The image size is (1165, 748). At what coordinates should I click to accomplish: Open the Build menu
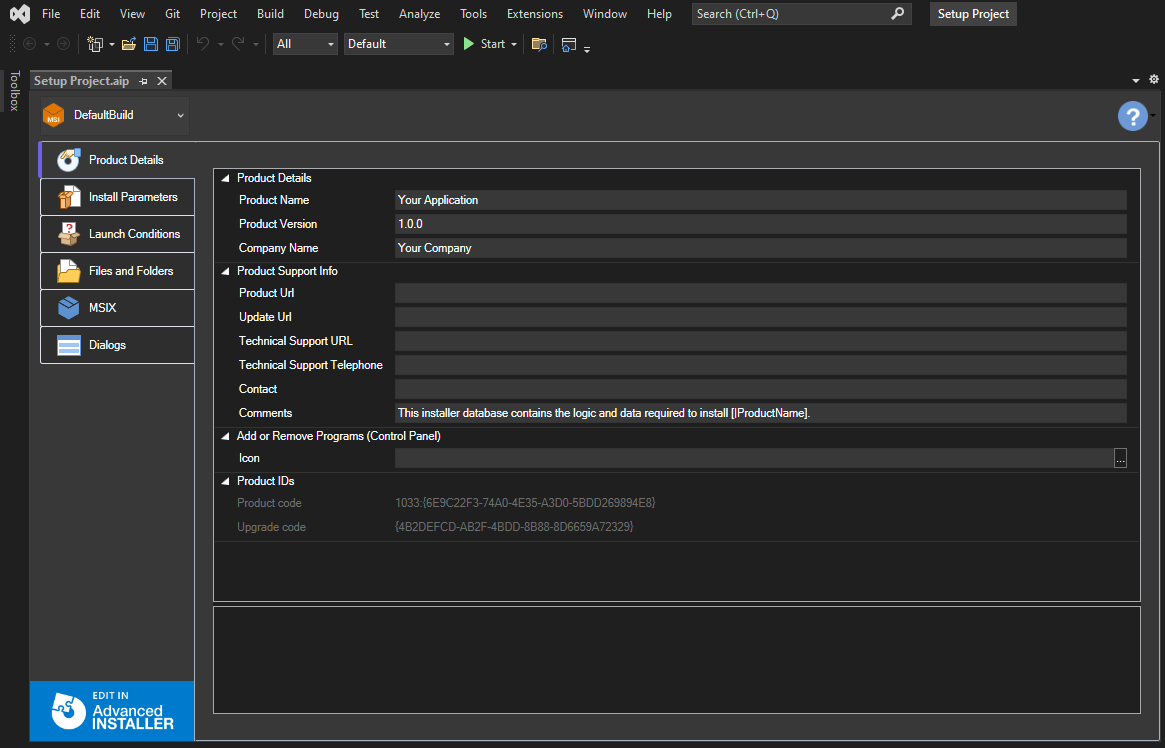point(270,14)
